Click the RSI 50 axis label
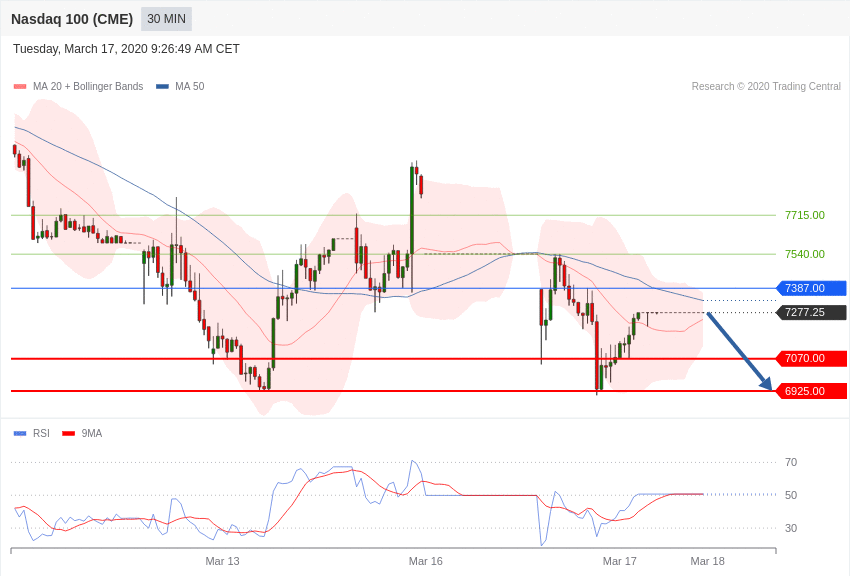This screenshot has height=576, width=850. 791,495
